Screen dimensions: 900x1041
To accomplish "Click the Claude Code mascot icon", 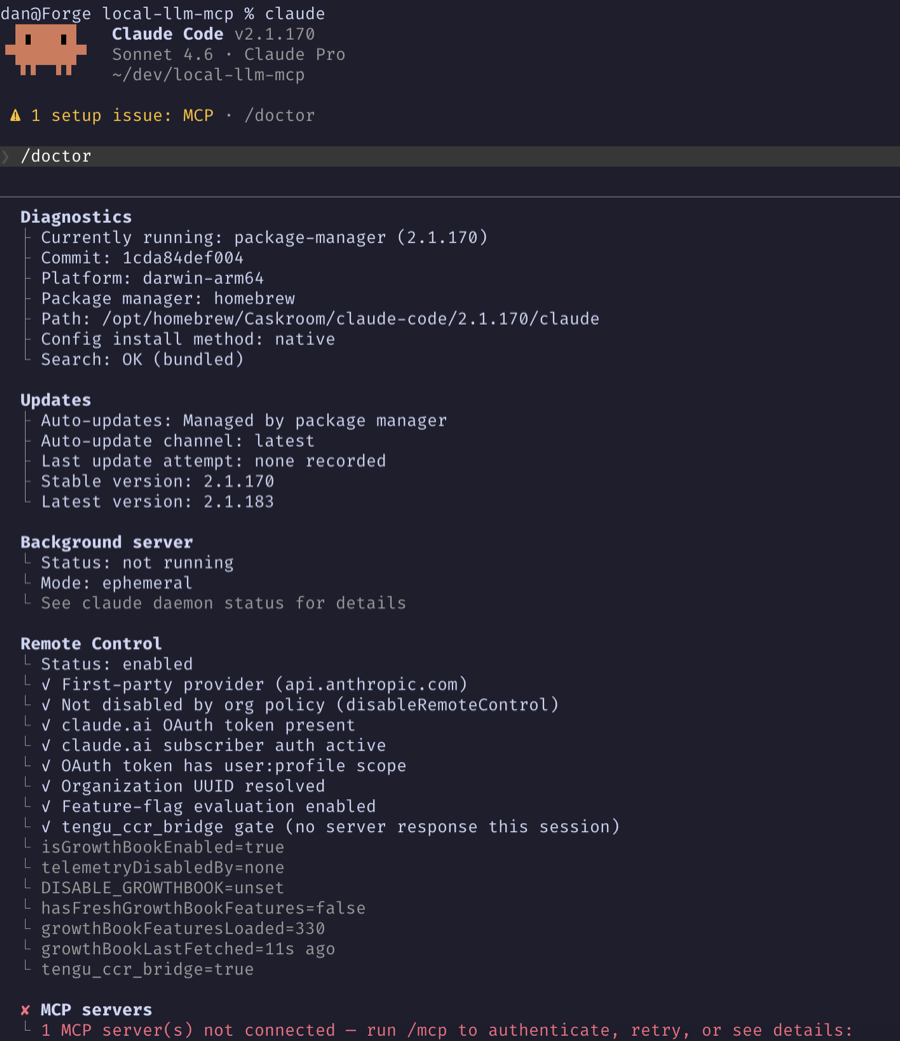I will tap(46, 50).
